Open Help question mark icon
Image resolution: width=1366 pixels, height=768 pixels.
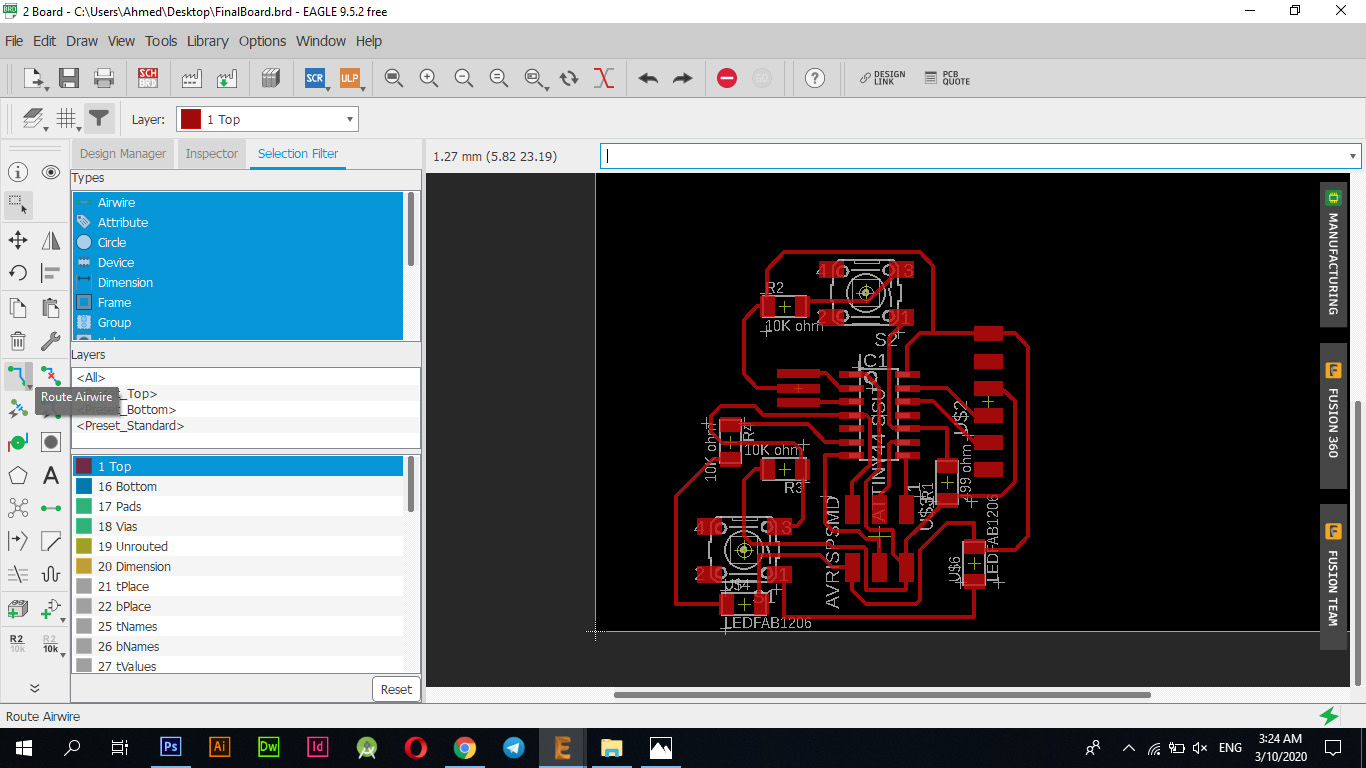point(815,78)
